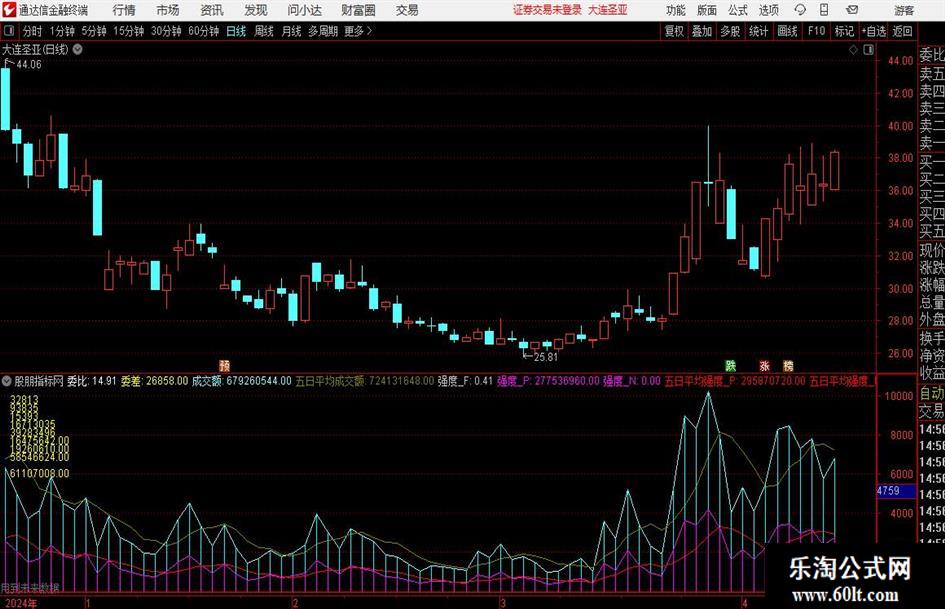Open the 公式 menu

pos(738,10)
